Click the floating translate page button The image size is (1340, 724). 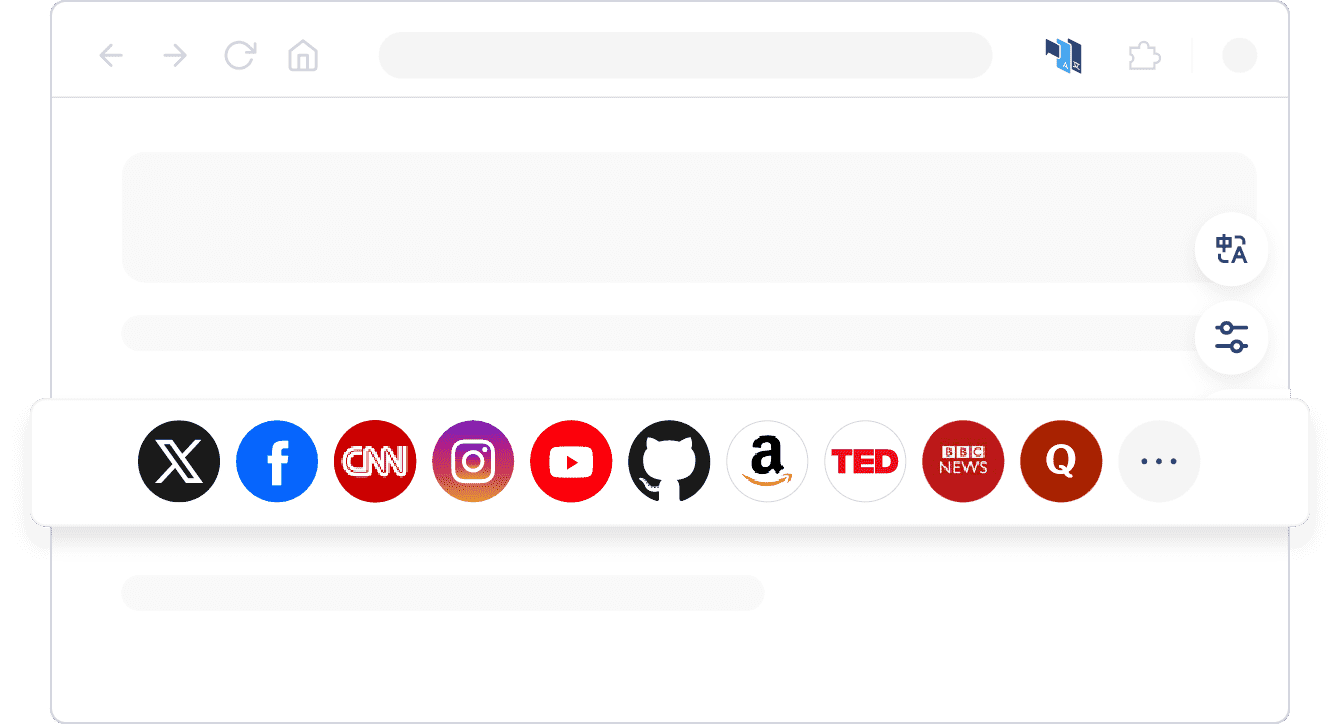coord(1232,250)
